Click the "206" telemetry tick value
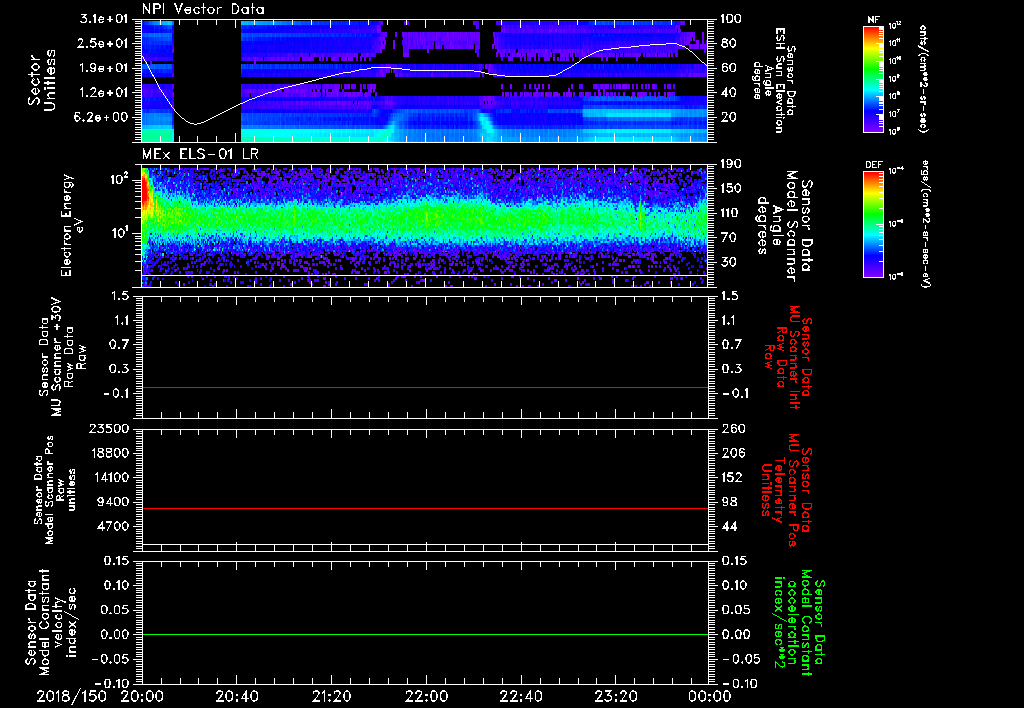Viewport: 1024px width, 708px height. (731, 453)
